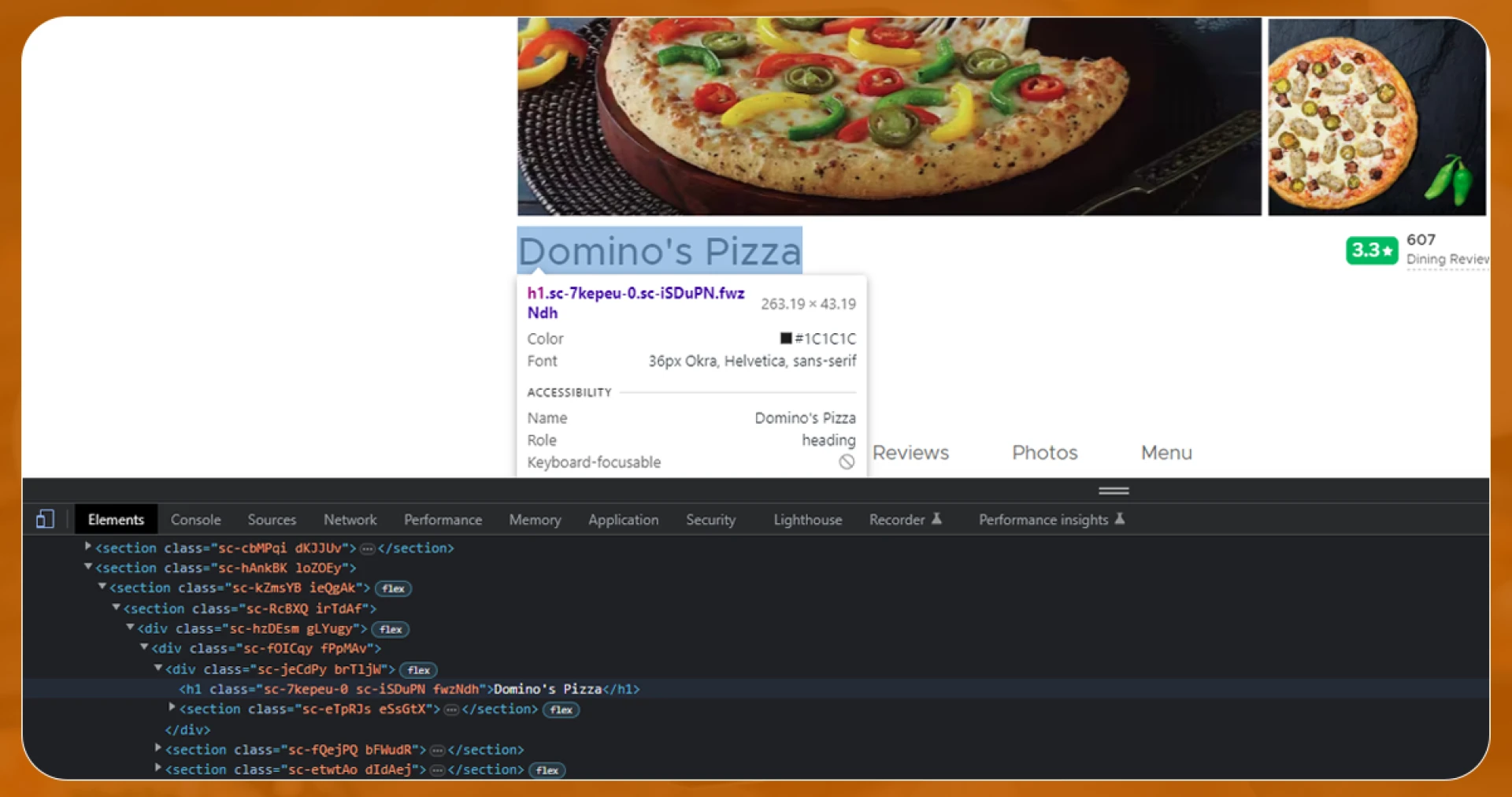Viewport: 1512px width, 797px height.
Task: Click the green 3.3 star rating badge
Action: point(1372,250)
